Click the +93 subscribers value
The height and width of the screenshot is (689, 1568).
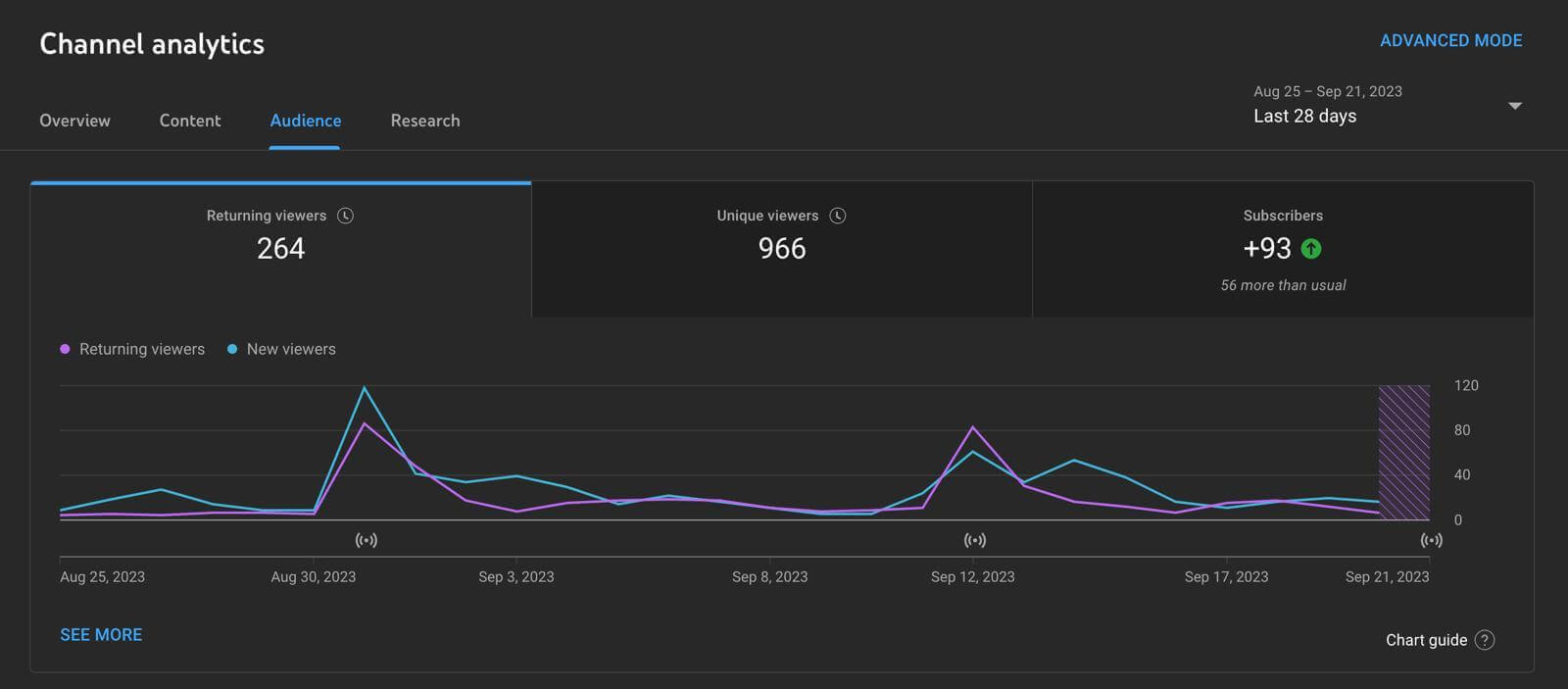point(1267,249)
